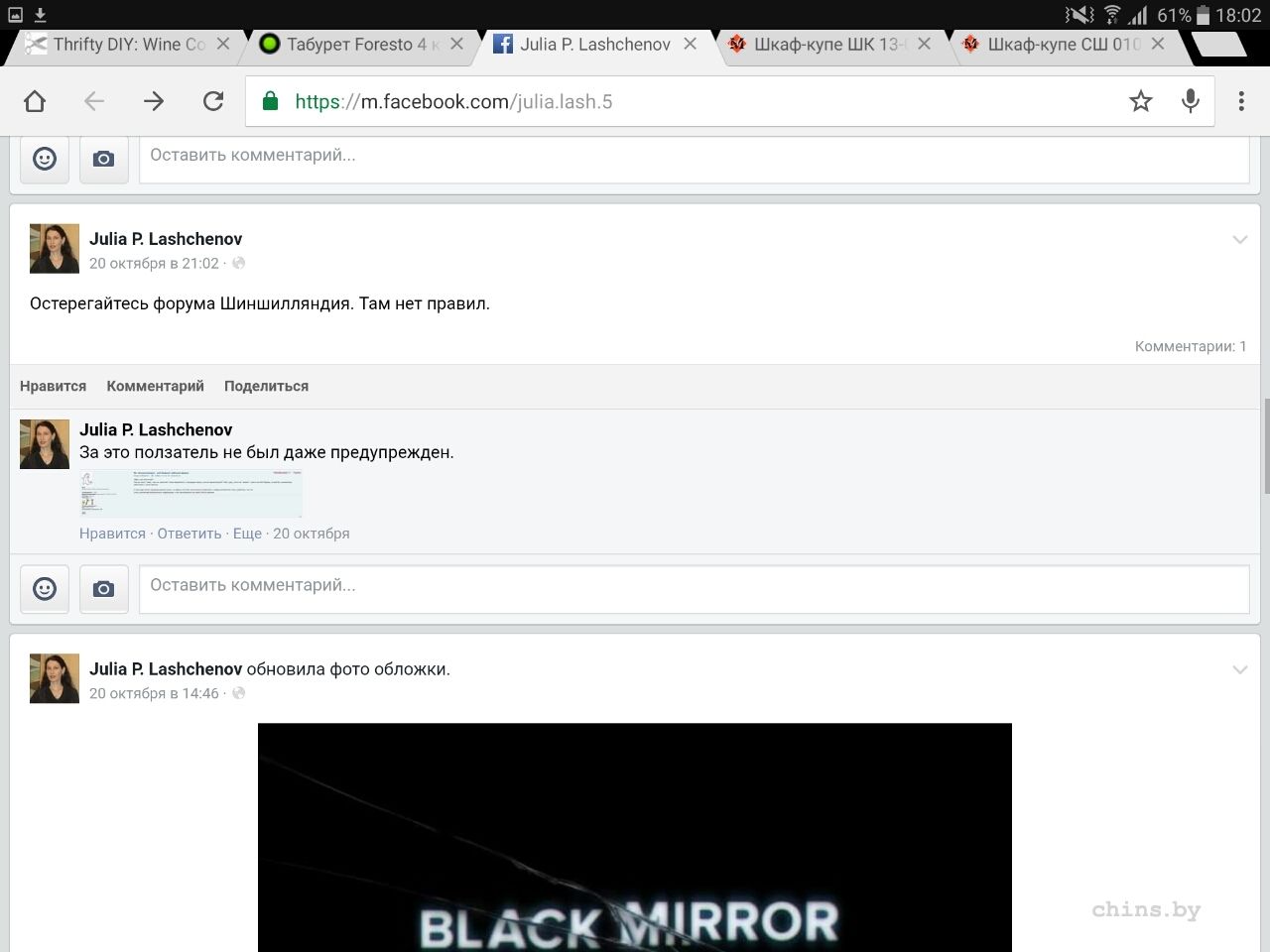Tap the browser Home icon
Viewport: 1270px width, 952px height.
35,101
